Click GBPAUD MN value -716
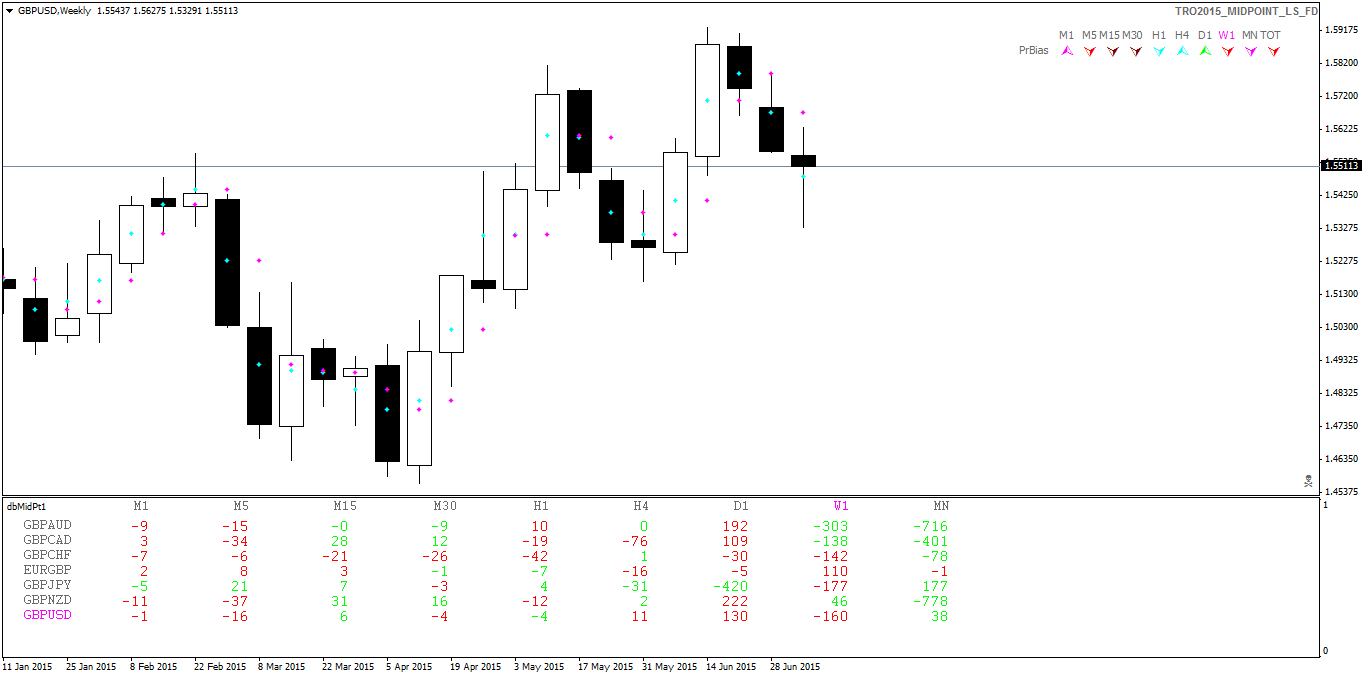The height and width of the screenshot is (675, 1362). 930,526
